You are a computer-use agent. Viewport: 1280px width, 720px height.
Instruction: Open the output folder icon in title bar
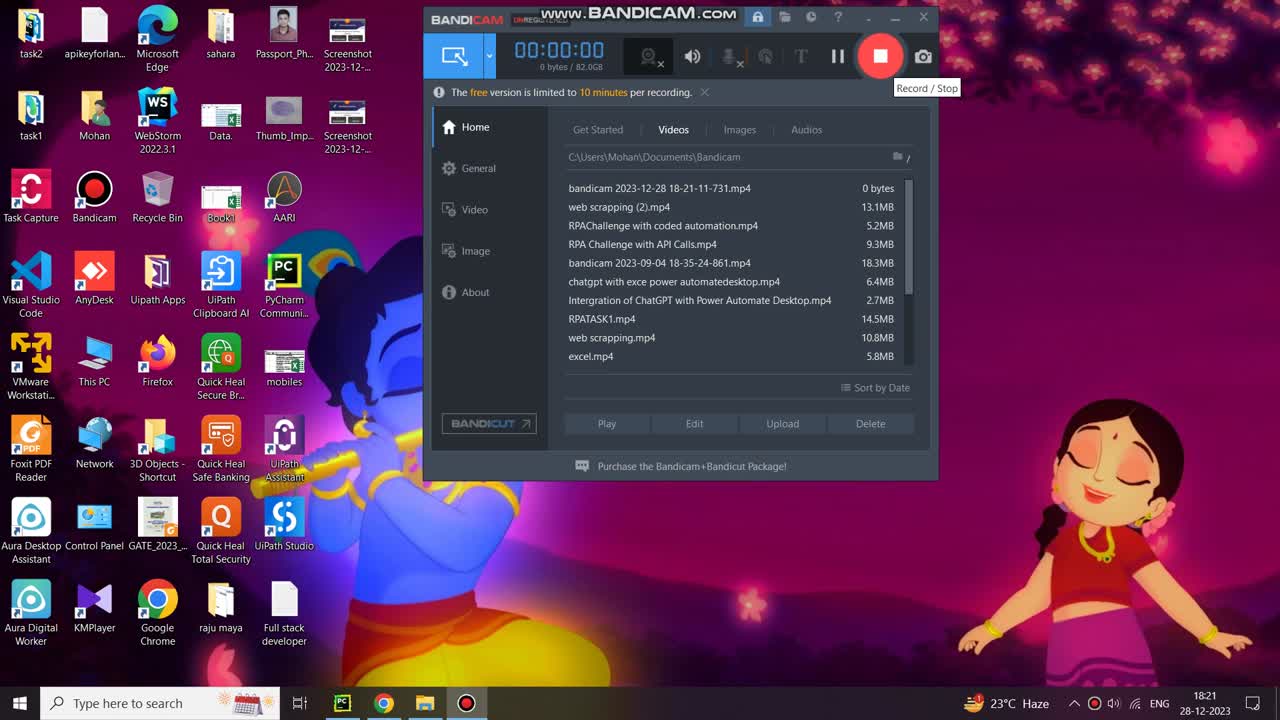pyautogui.click(x=785, y=17)
